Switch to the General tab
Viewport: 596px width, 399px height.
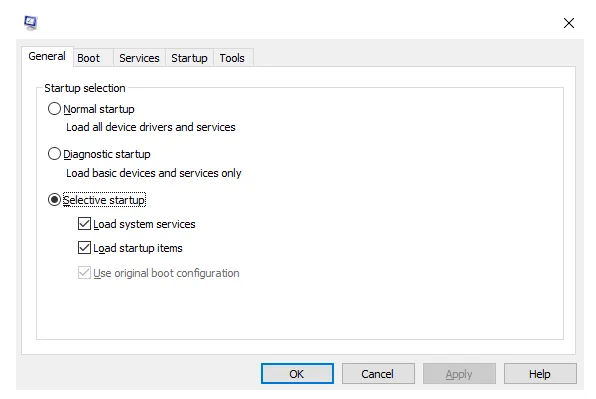[x=47, y=56]
